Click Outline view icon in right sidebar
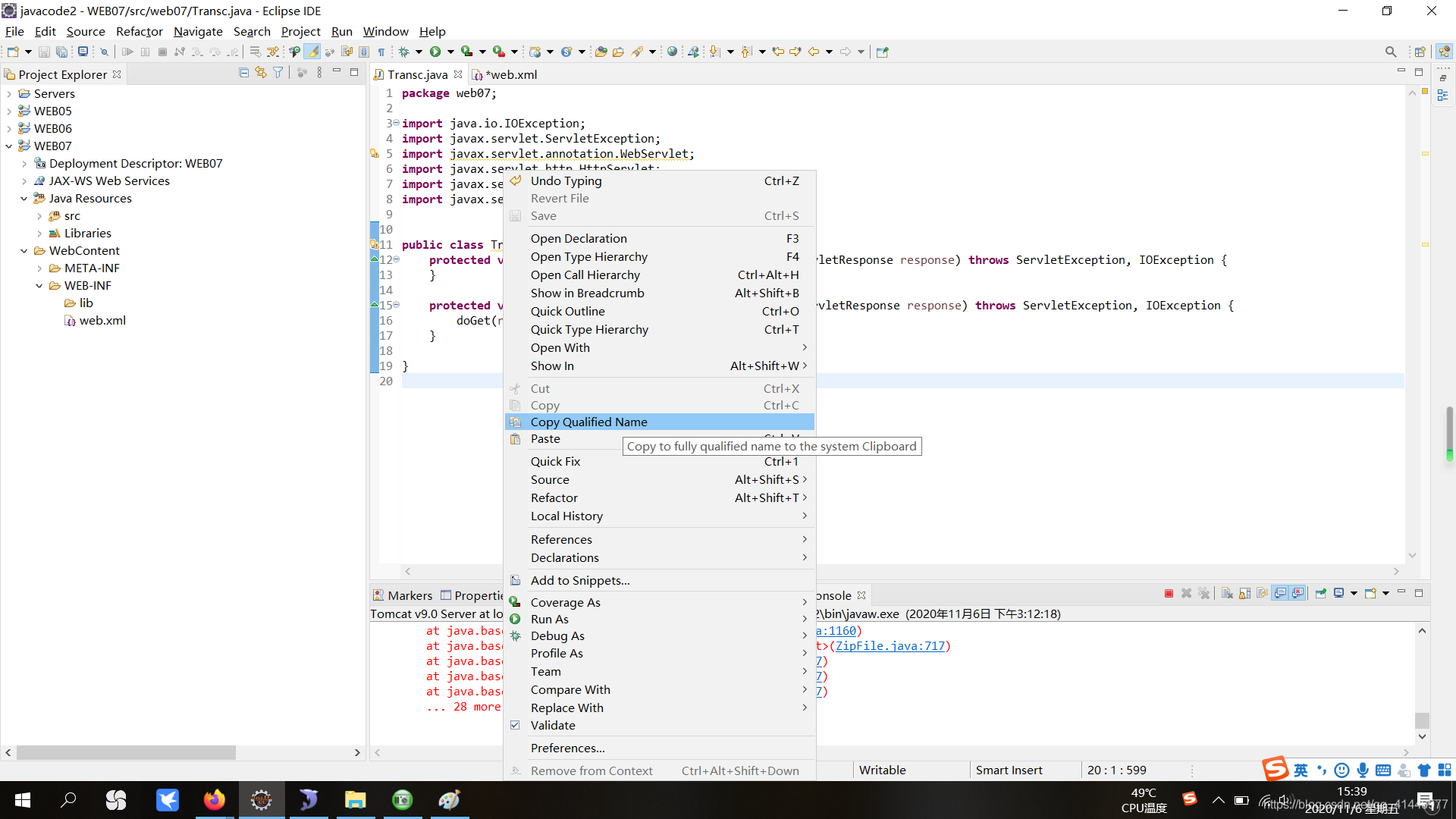1456x819 pixels. coord(1442,96)
